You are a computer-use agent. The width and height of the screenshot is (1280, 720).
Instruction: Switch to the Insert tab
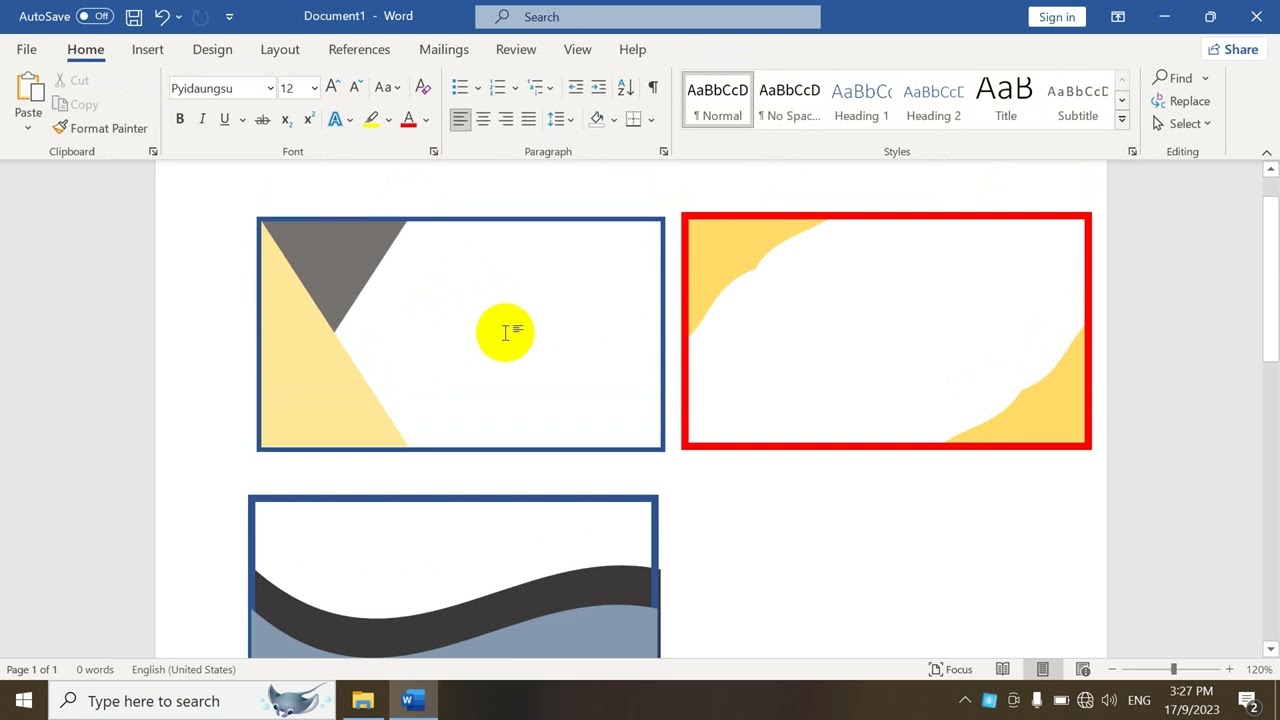click(x=148, y=49)
